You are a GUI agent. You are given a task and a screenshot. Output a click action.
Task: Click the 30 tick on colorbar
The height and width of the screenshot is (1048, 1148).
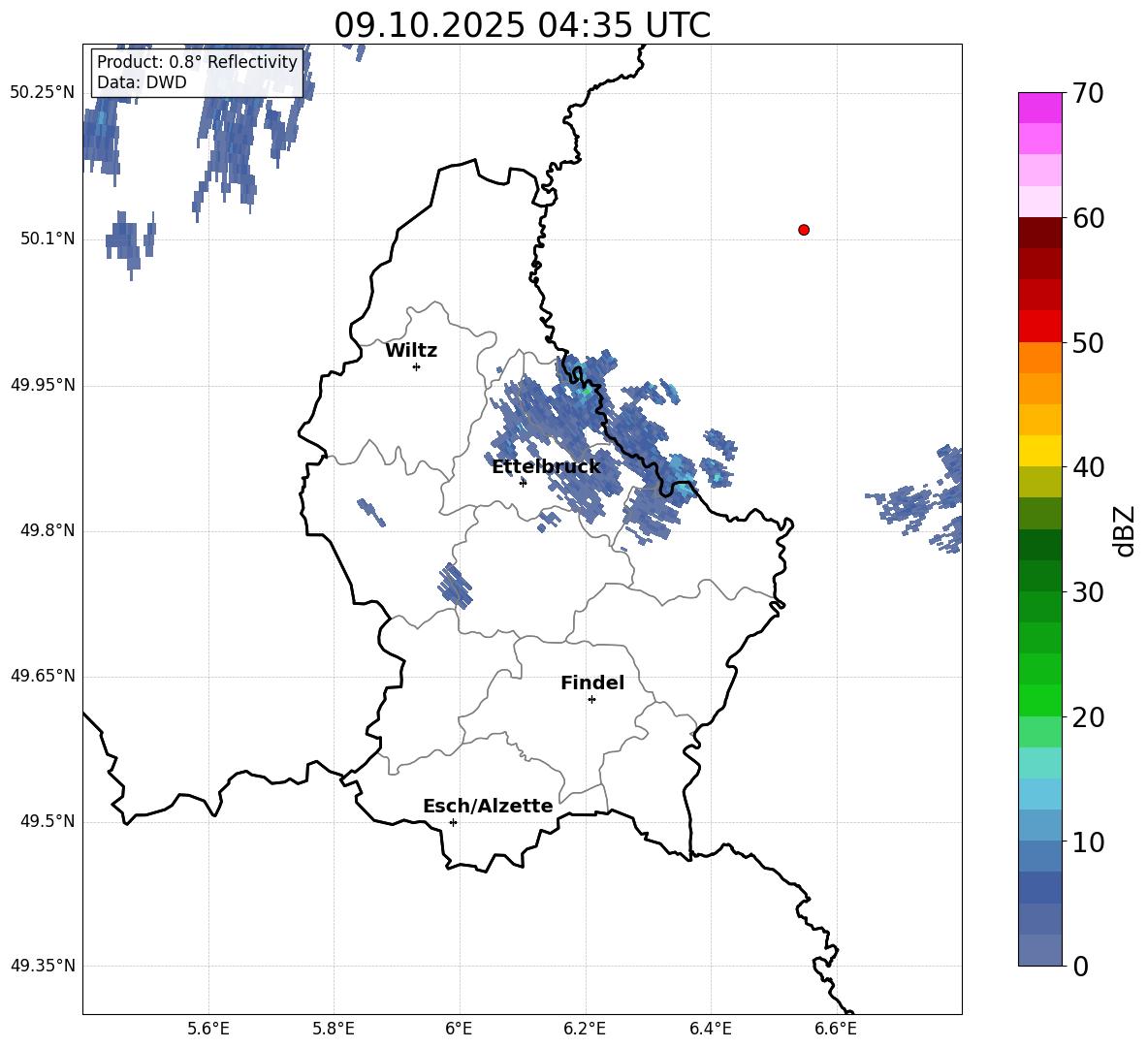[x=1088, y=592]
